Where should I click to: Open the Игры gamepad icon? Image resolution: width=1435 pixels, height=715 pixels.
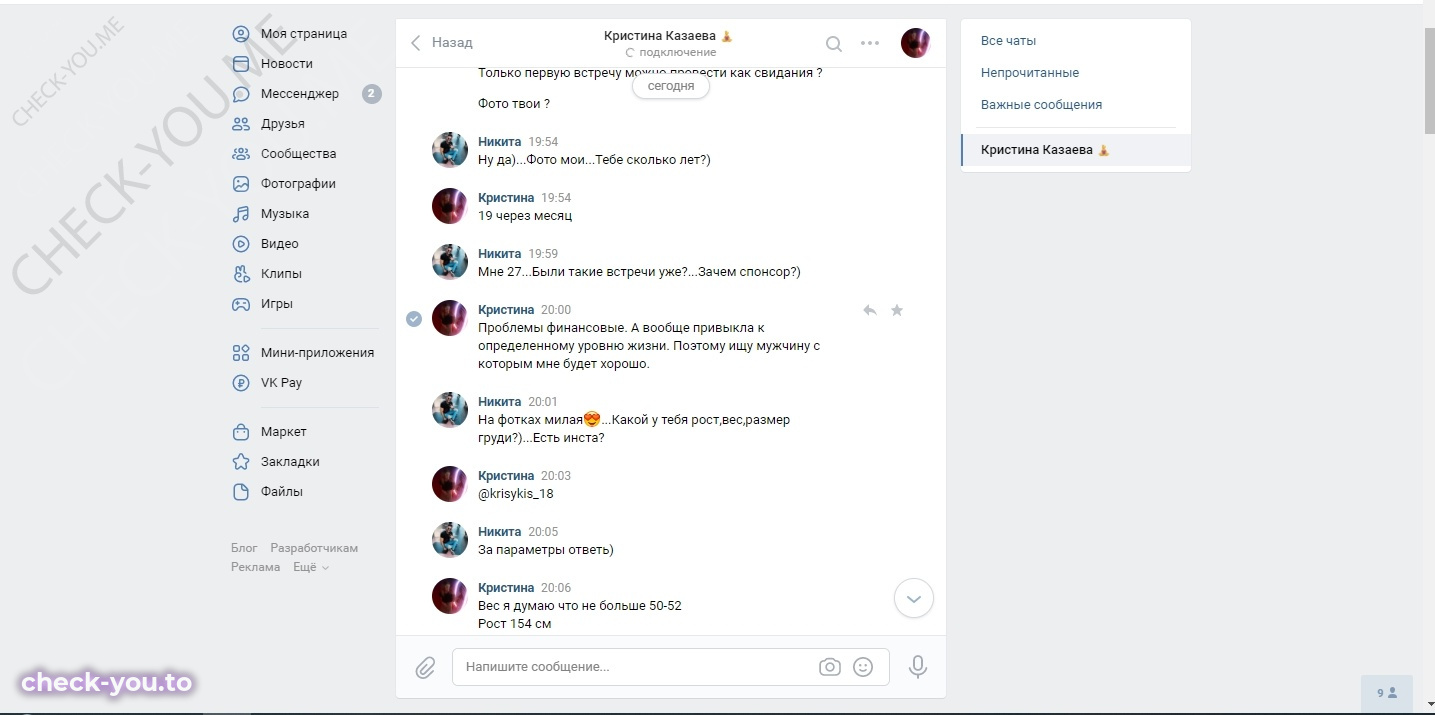[x=241, y=304]
